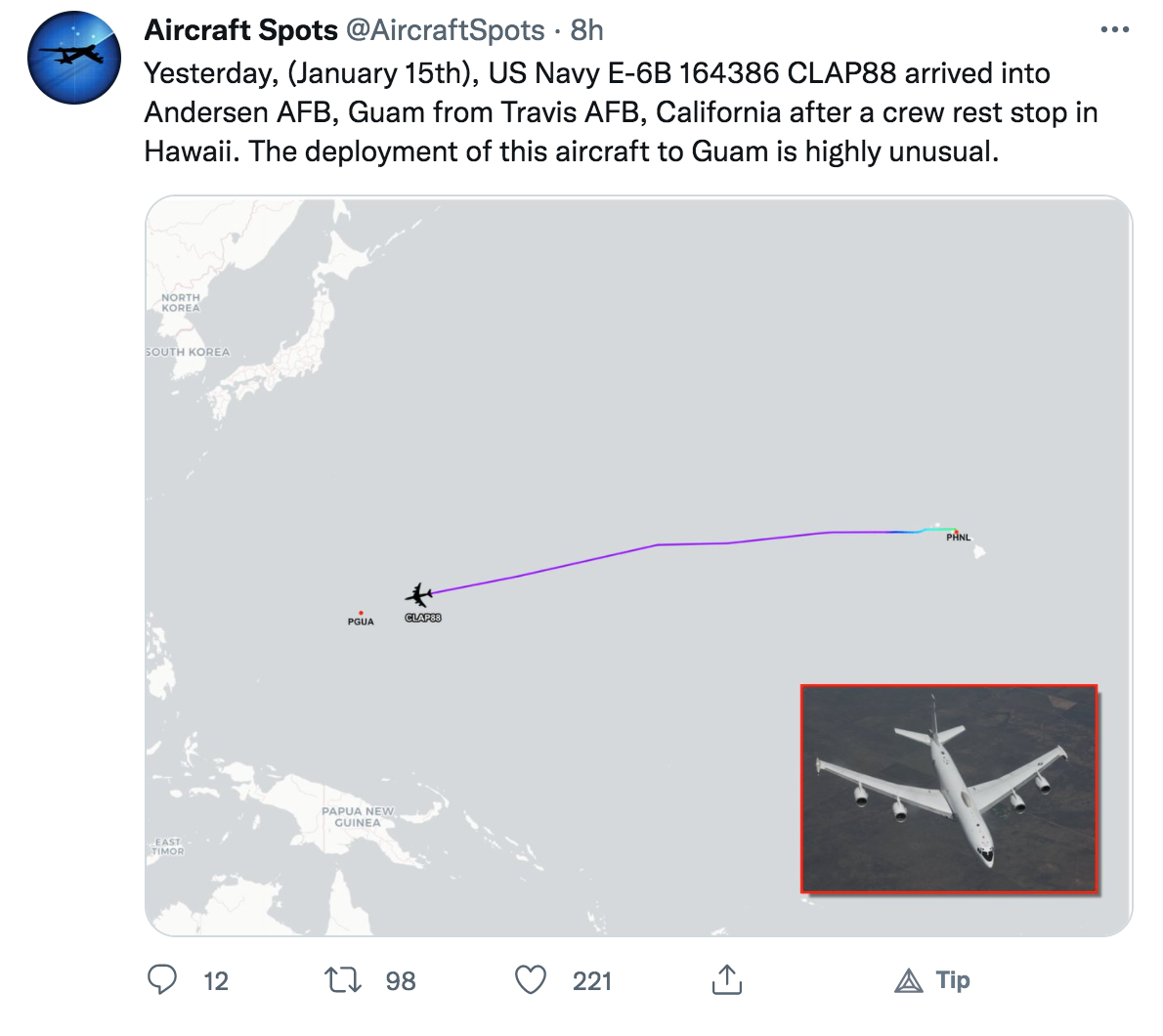Click the retweet arrows icon
The image size is (1163, 1036).
tap(343, 979)
